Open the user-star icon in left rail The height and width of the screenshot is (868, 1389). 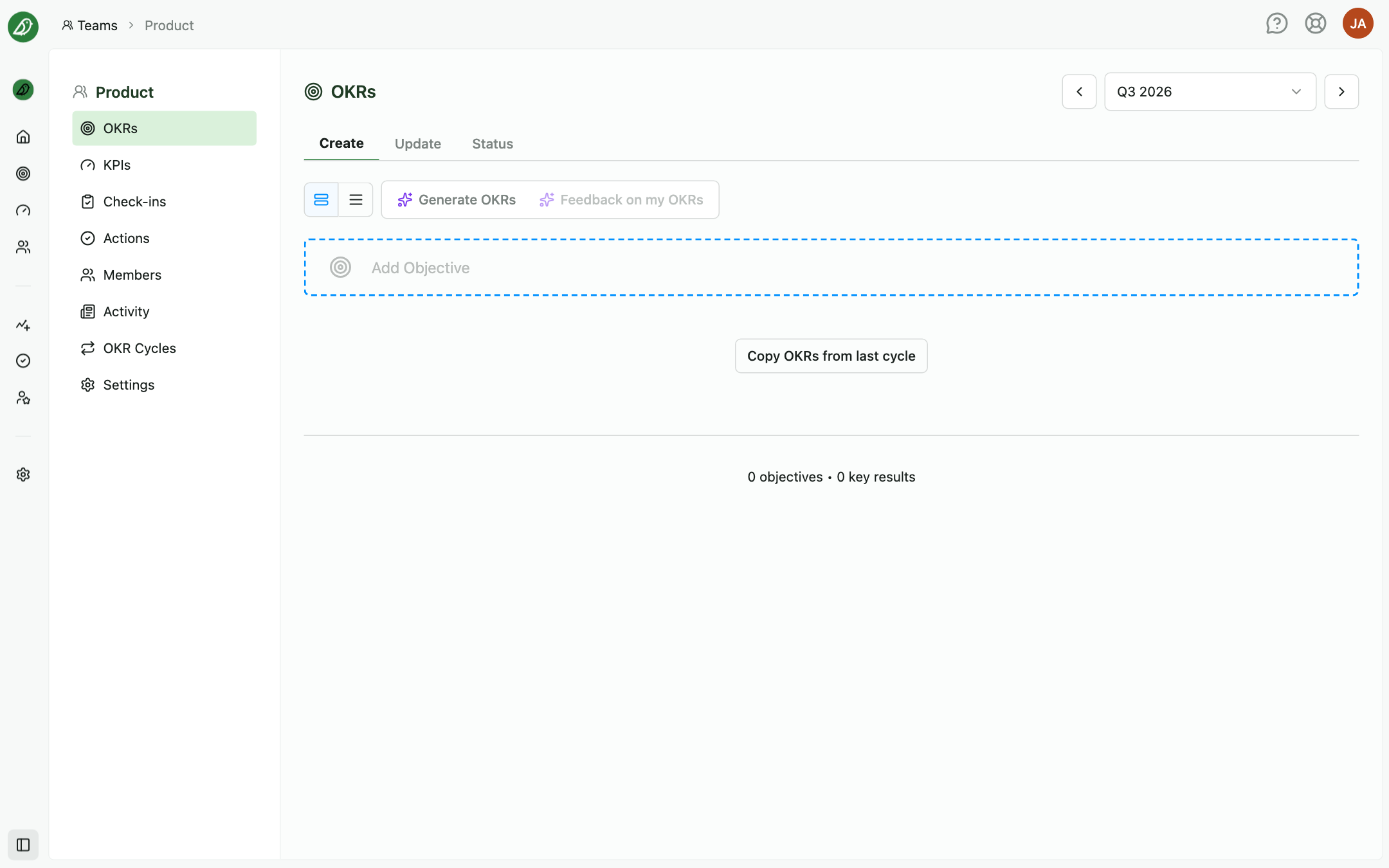pyautogui.click(x=23, y=398)
